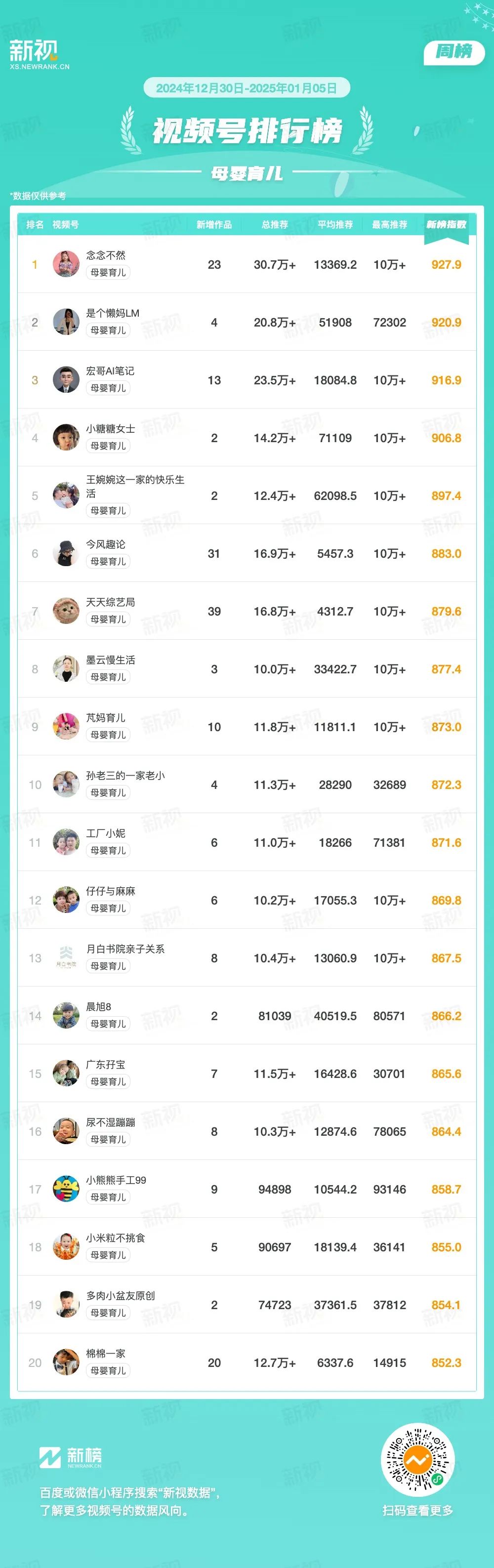Open avatar of 念念不然

(x=66, y=264)
